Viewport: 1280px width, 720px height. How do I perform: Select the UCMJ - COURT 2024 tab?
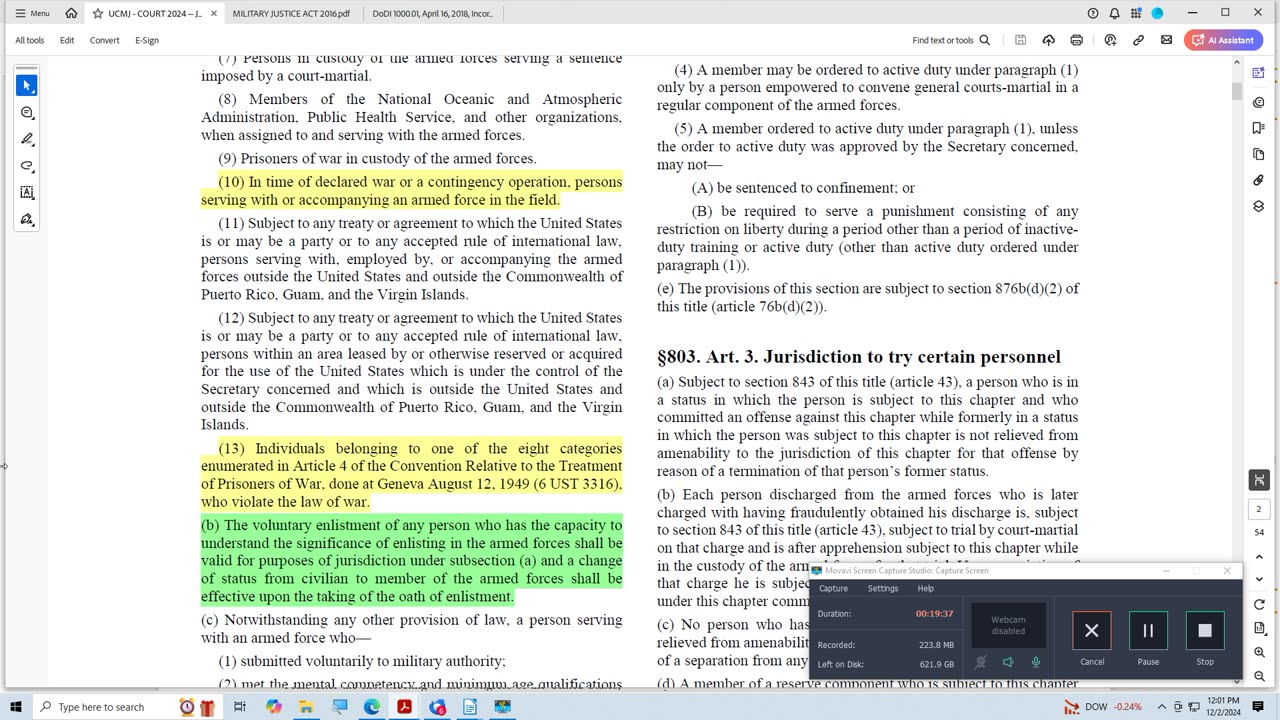coord(155,13)
